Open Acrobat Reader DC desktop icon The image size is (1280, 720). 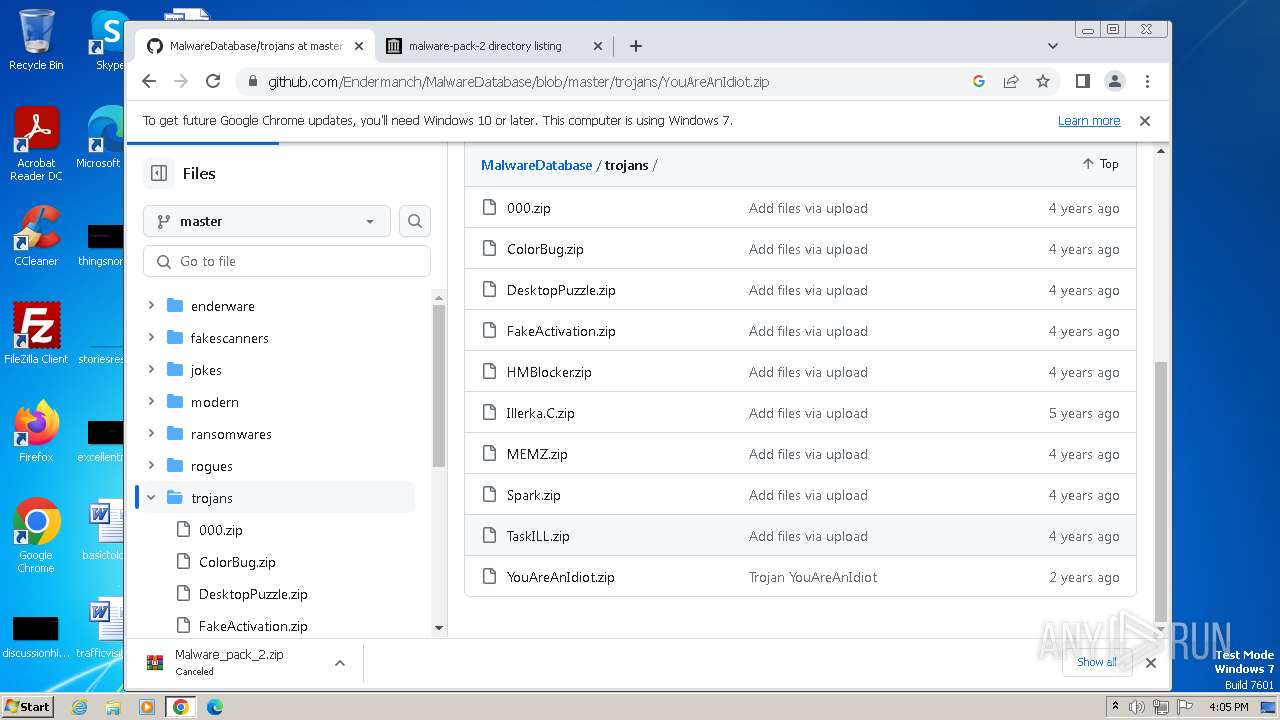pyautogui.click(x=36, y=143)
